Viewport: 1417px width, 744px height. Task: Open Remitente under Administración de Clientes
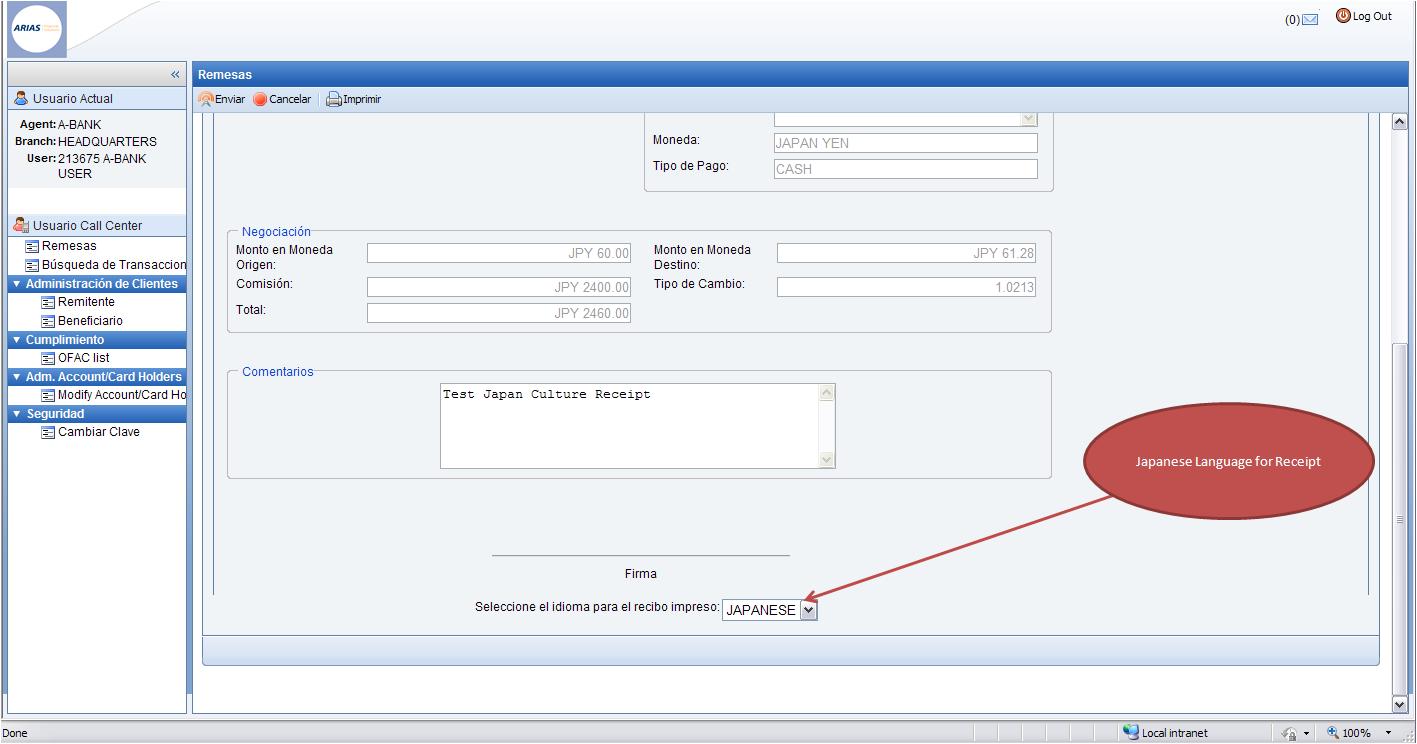point(86,302)
